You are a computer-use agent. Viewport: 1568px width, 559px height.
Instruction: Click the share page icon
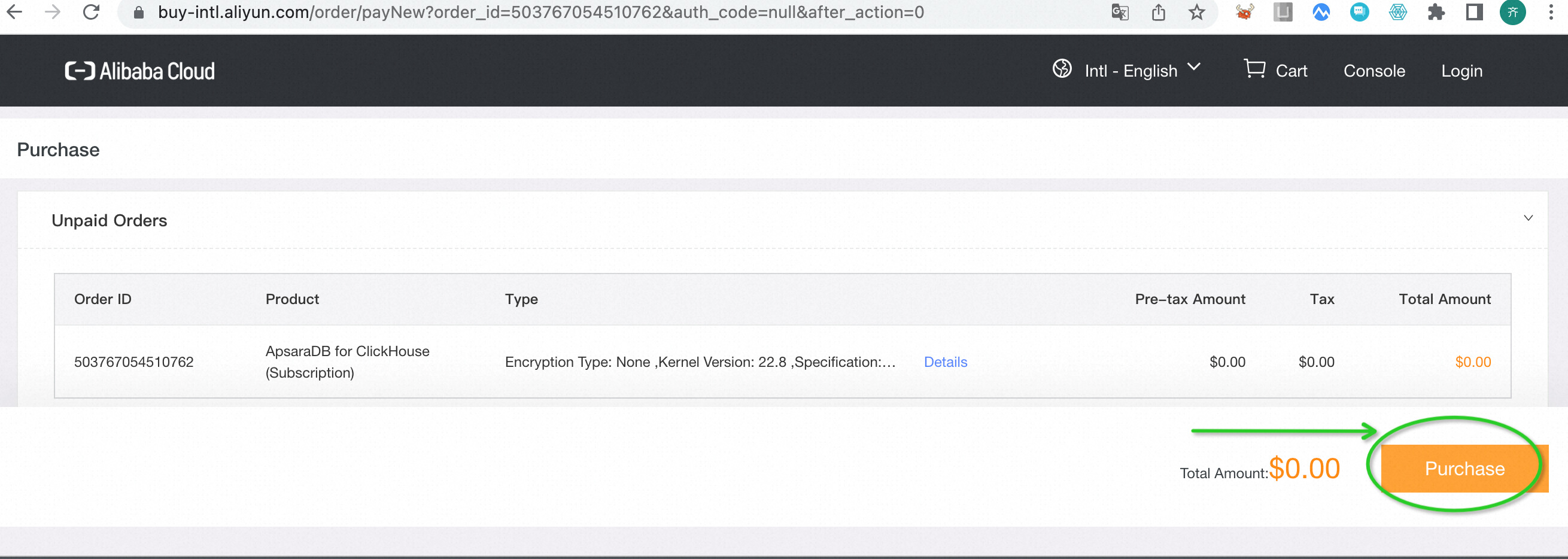pyautogui.click(x=1159, y=12)
